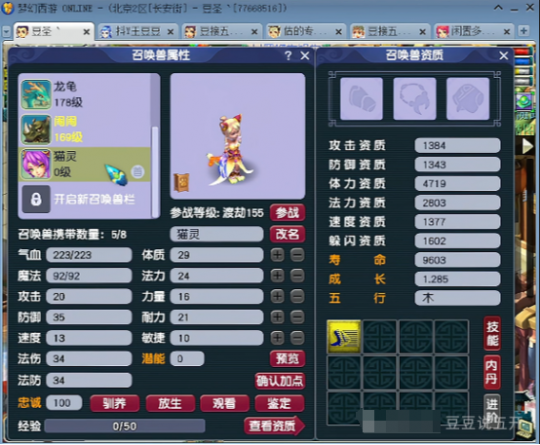540x445 pixels.
Task: Open the necklace equipment slot
Action: point(415,99)
